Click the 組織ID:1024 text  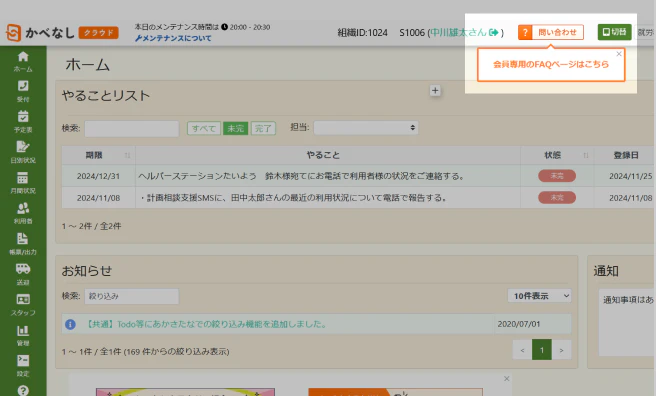tap(363, 33)
